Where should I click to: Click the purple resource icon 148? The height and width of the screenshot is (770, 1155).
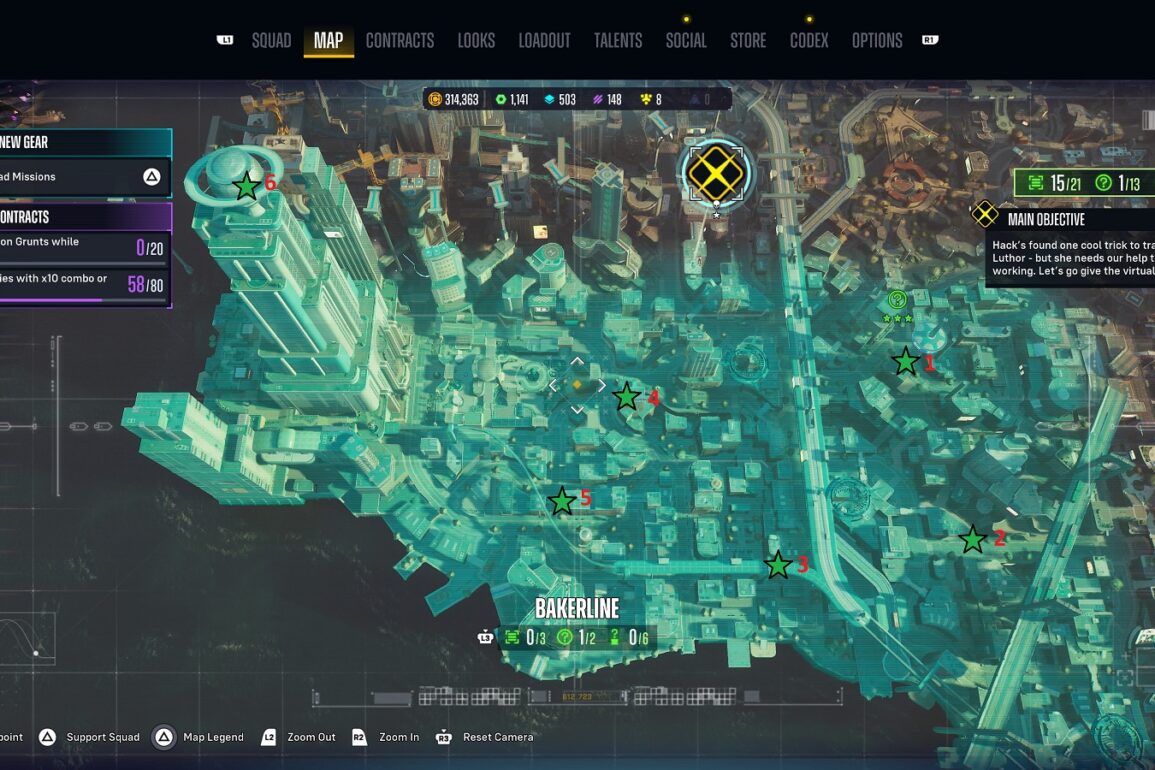597,99
